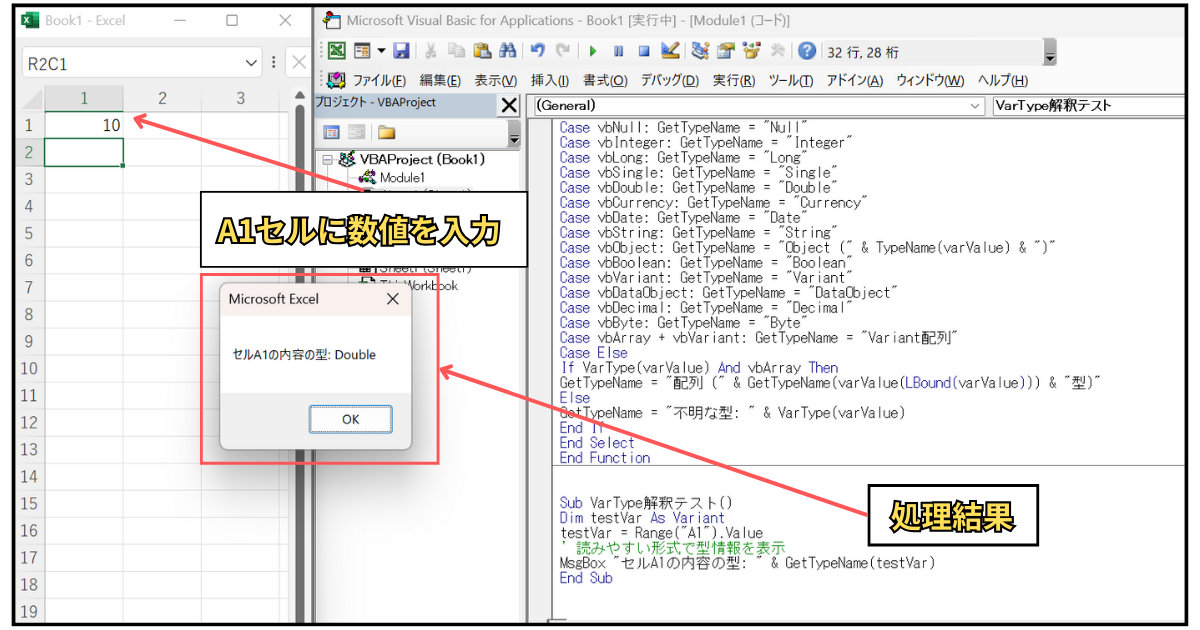Collapse the VBAProject (Book1) tree node
Screen dimensions: 1200x630
click(x=326, y=159)
